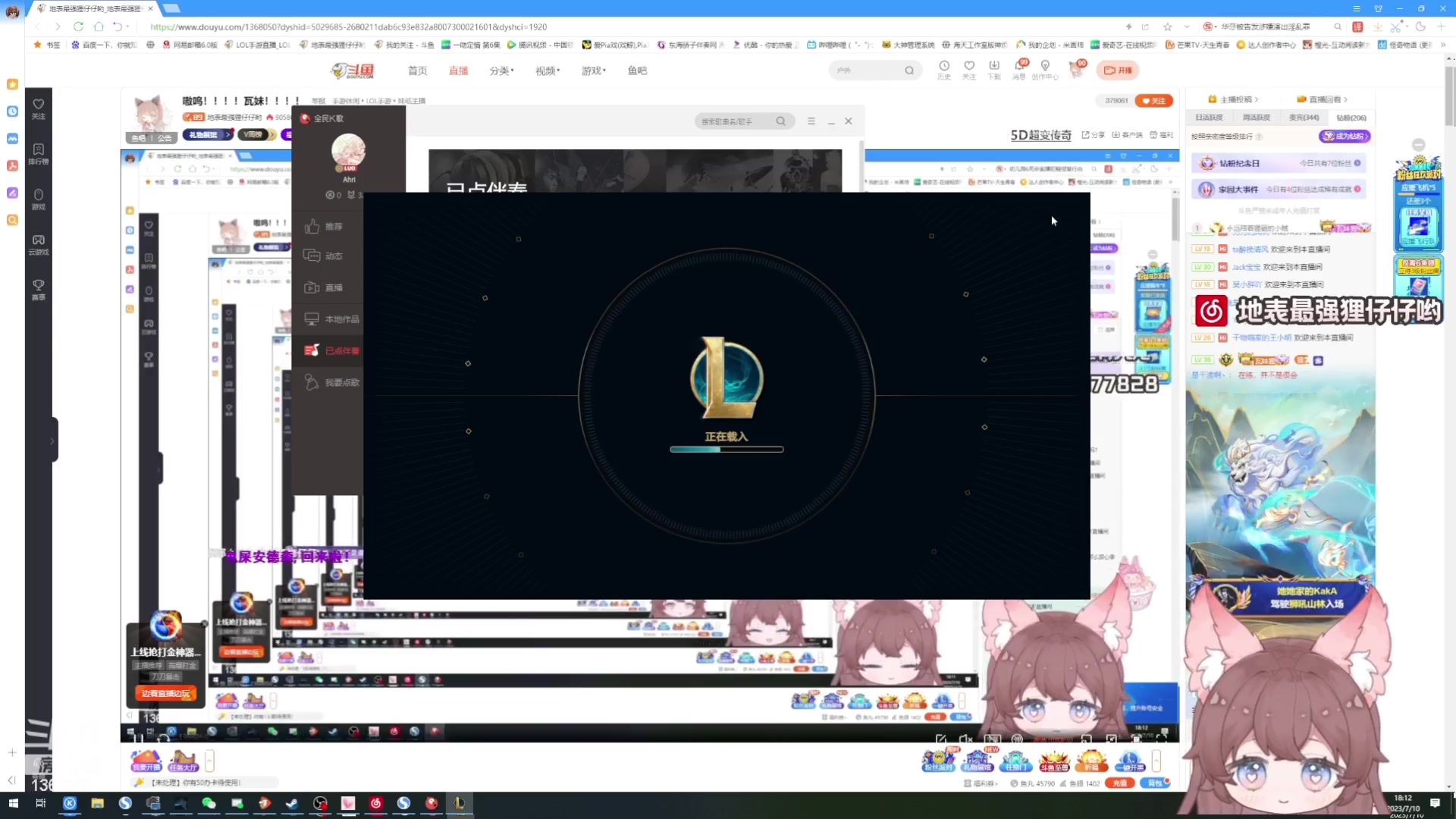Go to browser home page icon
The image size is (1456, 819).
click(x=99, y=27)
